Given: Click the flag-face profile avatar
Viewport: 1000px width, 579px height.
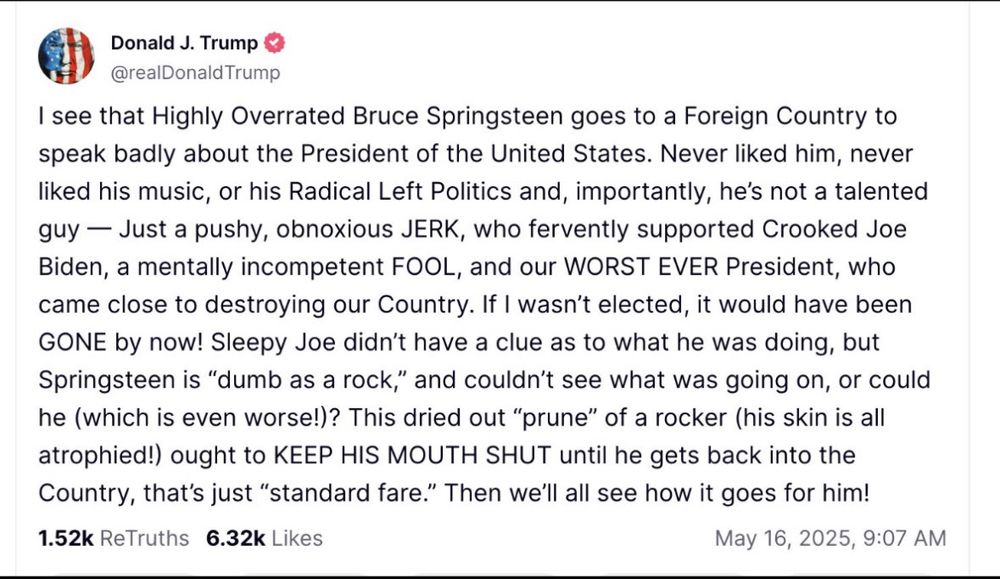Looking at the screenshot, I should (x=66, y=56).
